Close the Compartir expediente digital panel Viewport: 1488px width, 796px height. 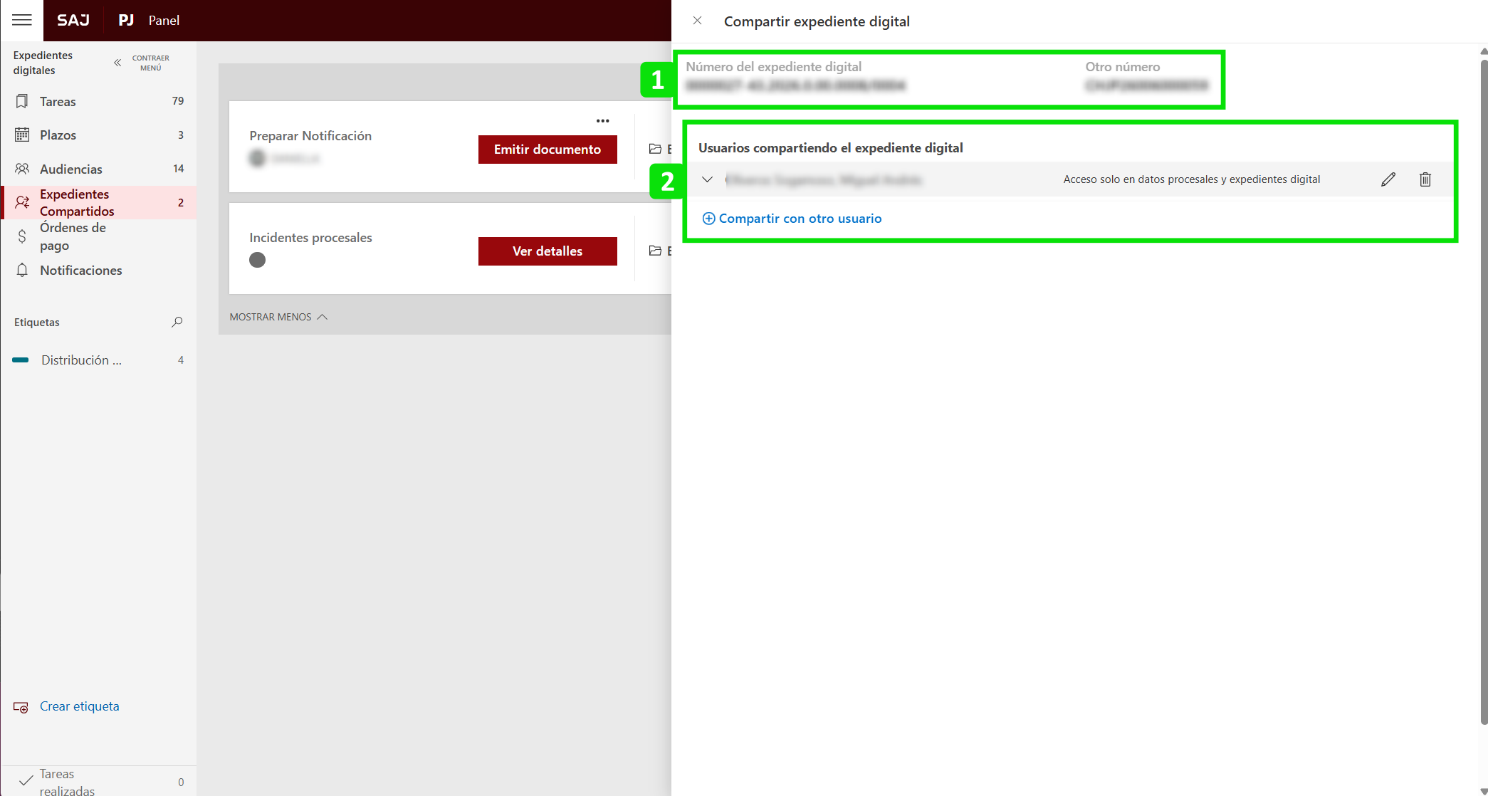[x=697, y=21]
